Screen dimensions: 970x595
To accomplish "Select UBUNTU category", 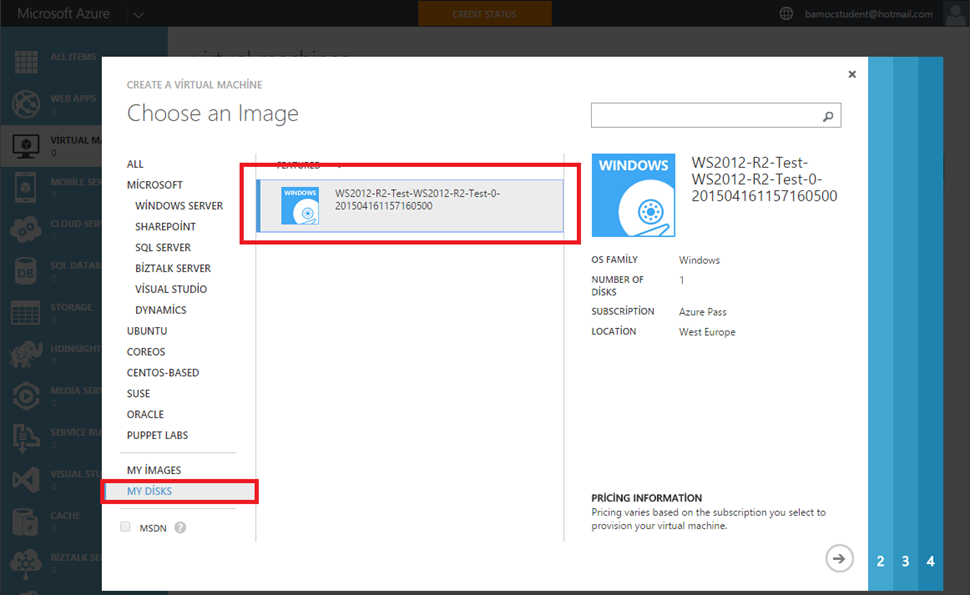I will click(147, 331).
